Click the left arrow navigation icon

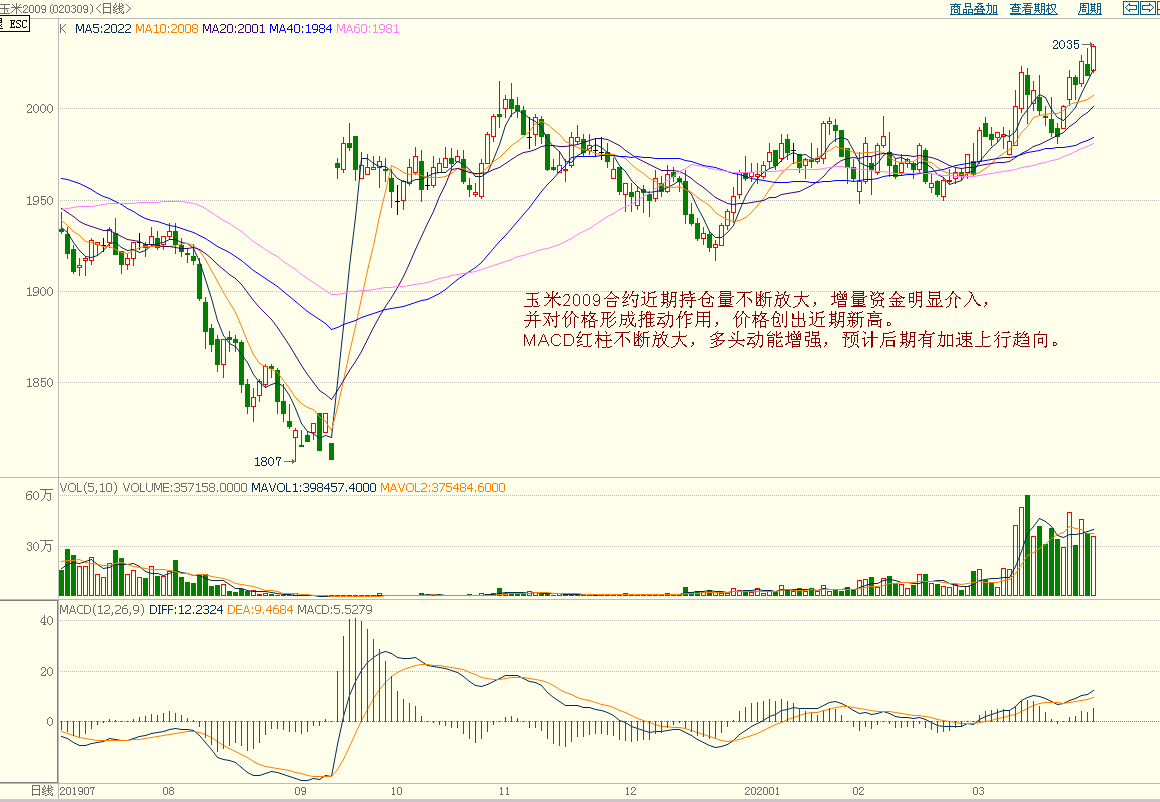tap(1131, 9)
